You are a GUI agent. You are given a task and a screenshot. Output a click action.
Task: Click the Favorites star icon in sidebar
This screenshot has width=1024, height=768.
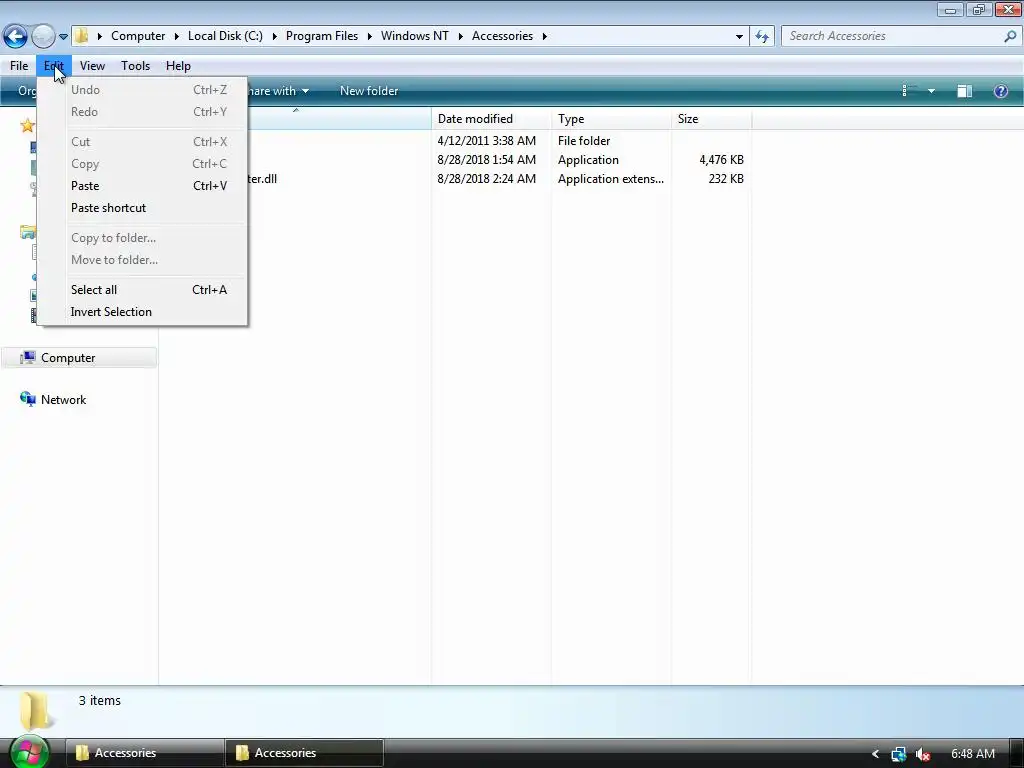coord(27,125)
